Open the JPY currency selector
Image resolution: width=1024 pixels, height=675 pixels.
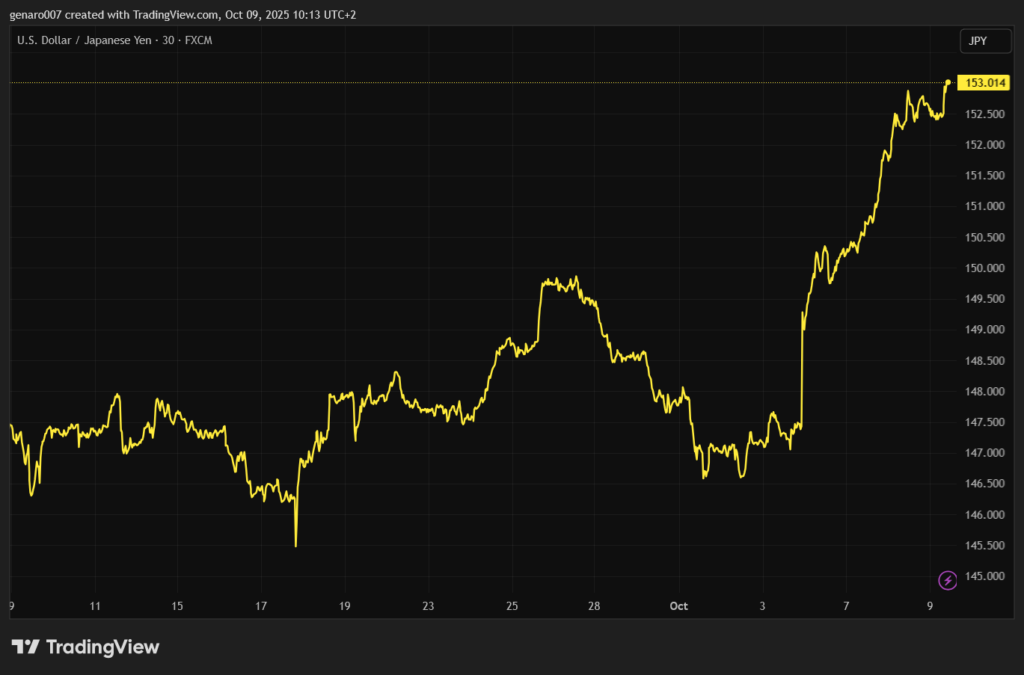tap(976, 41)
